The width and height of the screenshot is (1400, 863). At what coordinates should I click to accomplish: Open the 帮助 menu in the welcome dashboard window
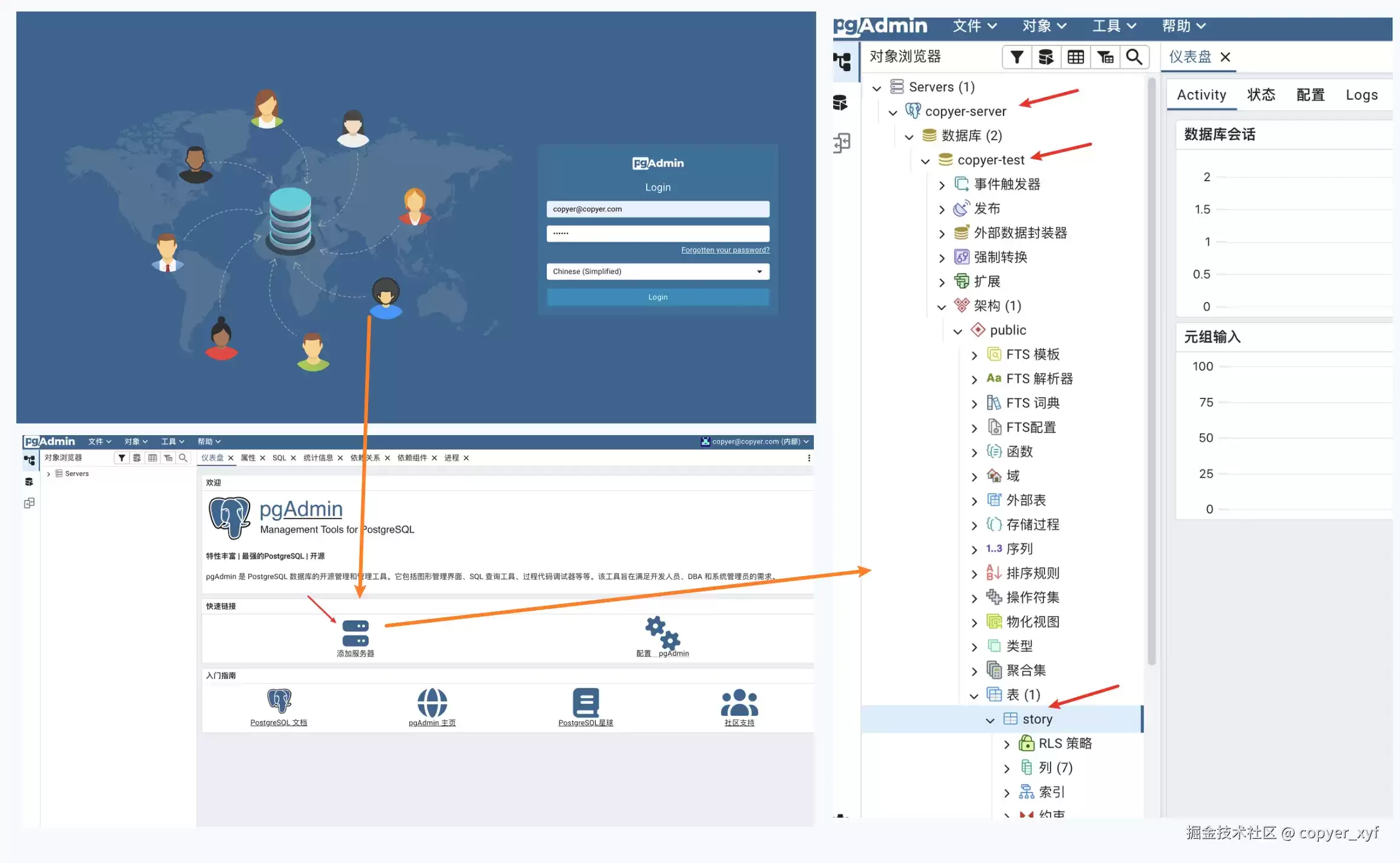(209, 442)
